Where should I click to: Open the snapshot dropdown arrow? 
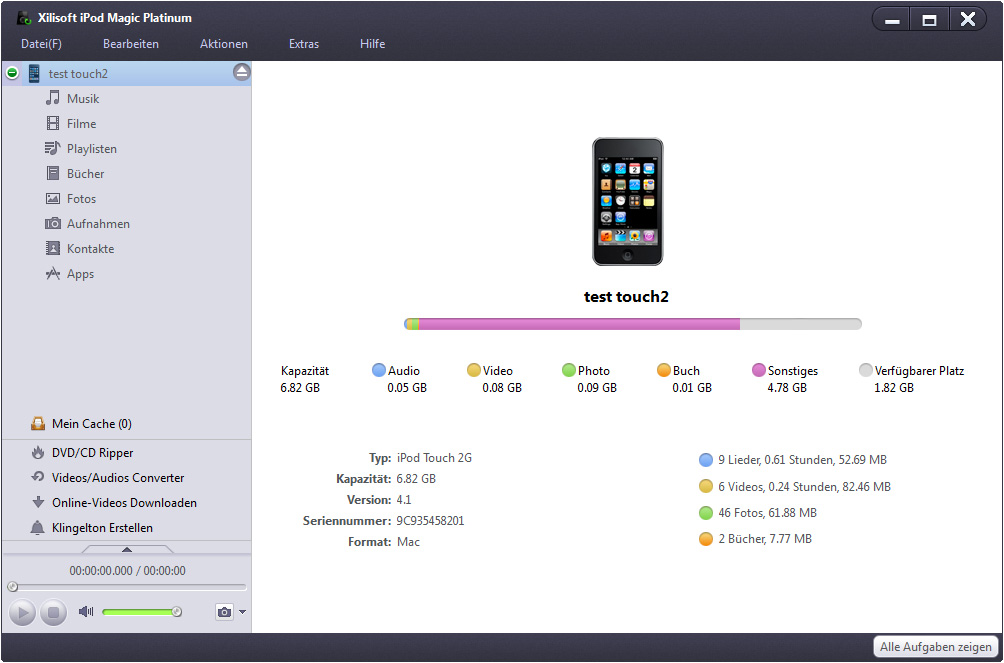click(242, 612)
